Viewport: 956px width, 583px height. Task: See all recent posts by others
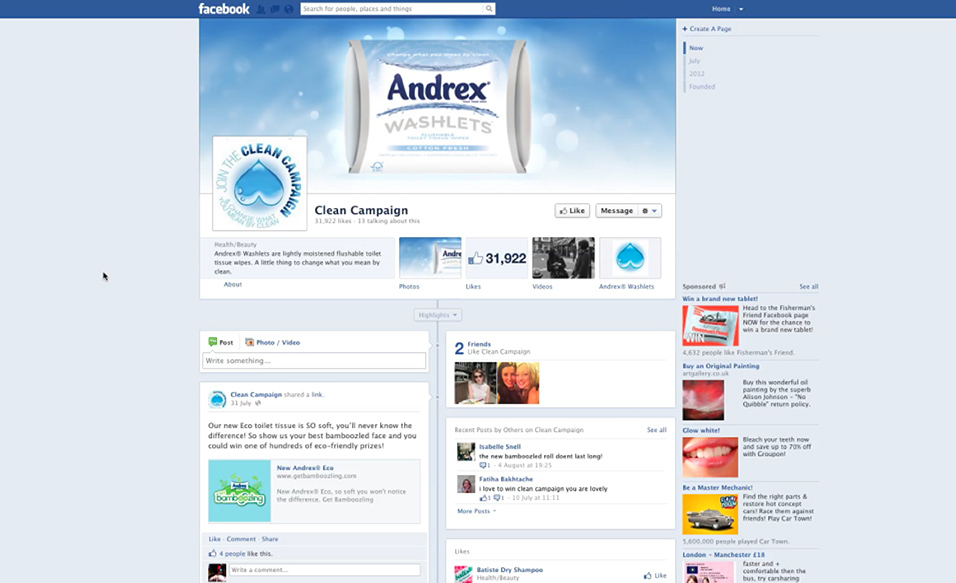(657, 430)
